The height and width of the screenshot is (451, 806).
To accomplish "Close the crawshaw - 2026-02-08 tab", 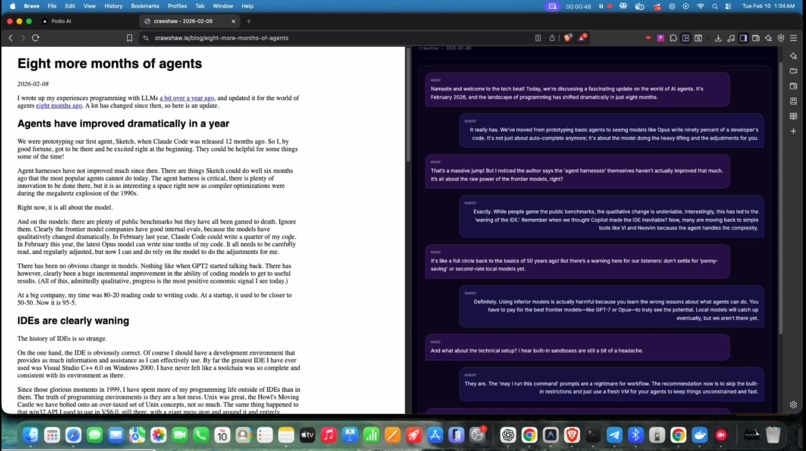I will pos(233,21).
